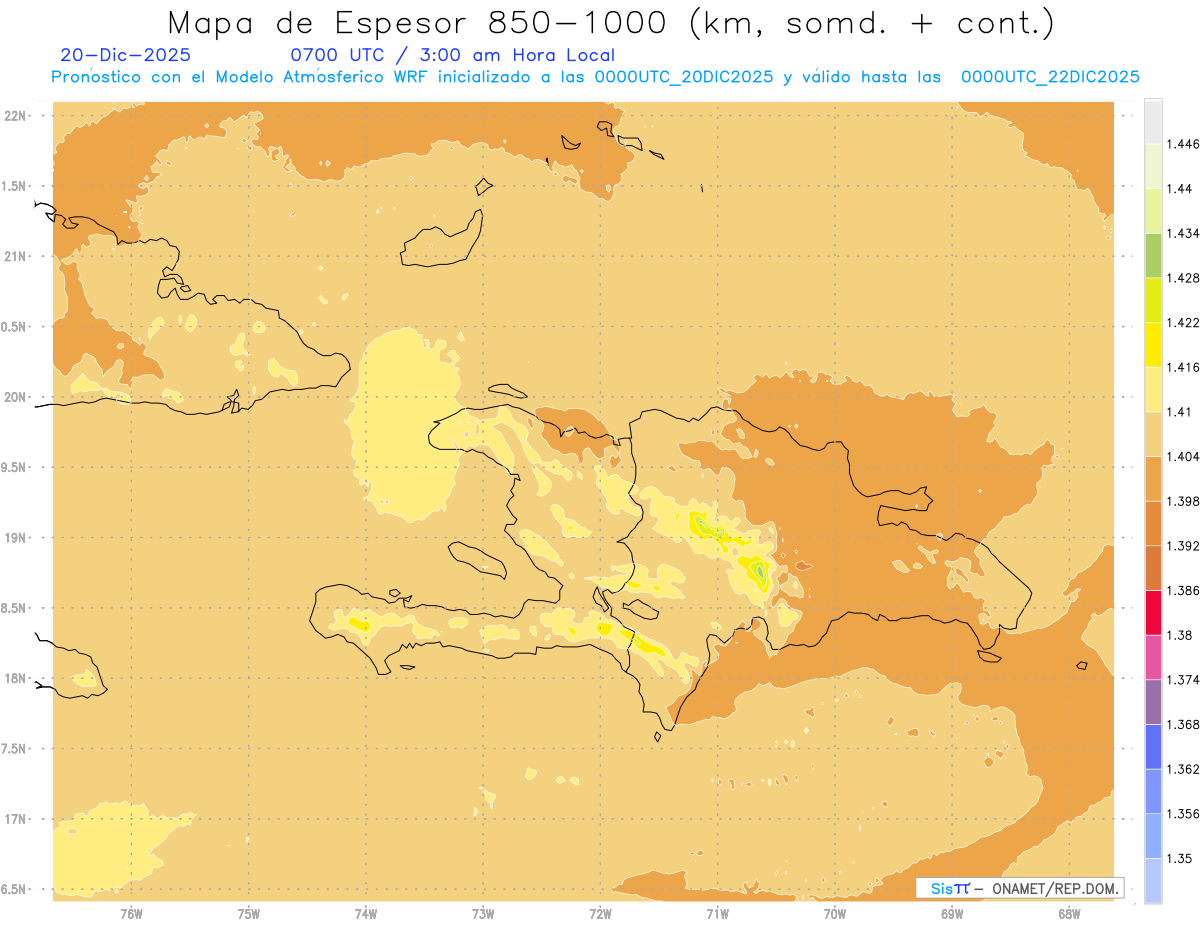Click the purple swatch between 1.368 and 1.374
The width and height of the screenshot is (1200, 927).
[1153, 701]
